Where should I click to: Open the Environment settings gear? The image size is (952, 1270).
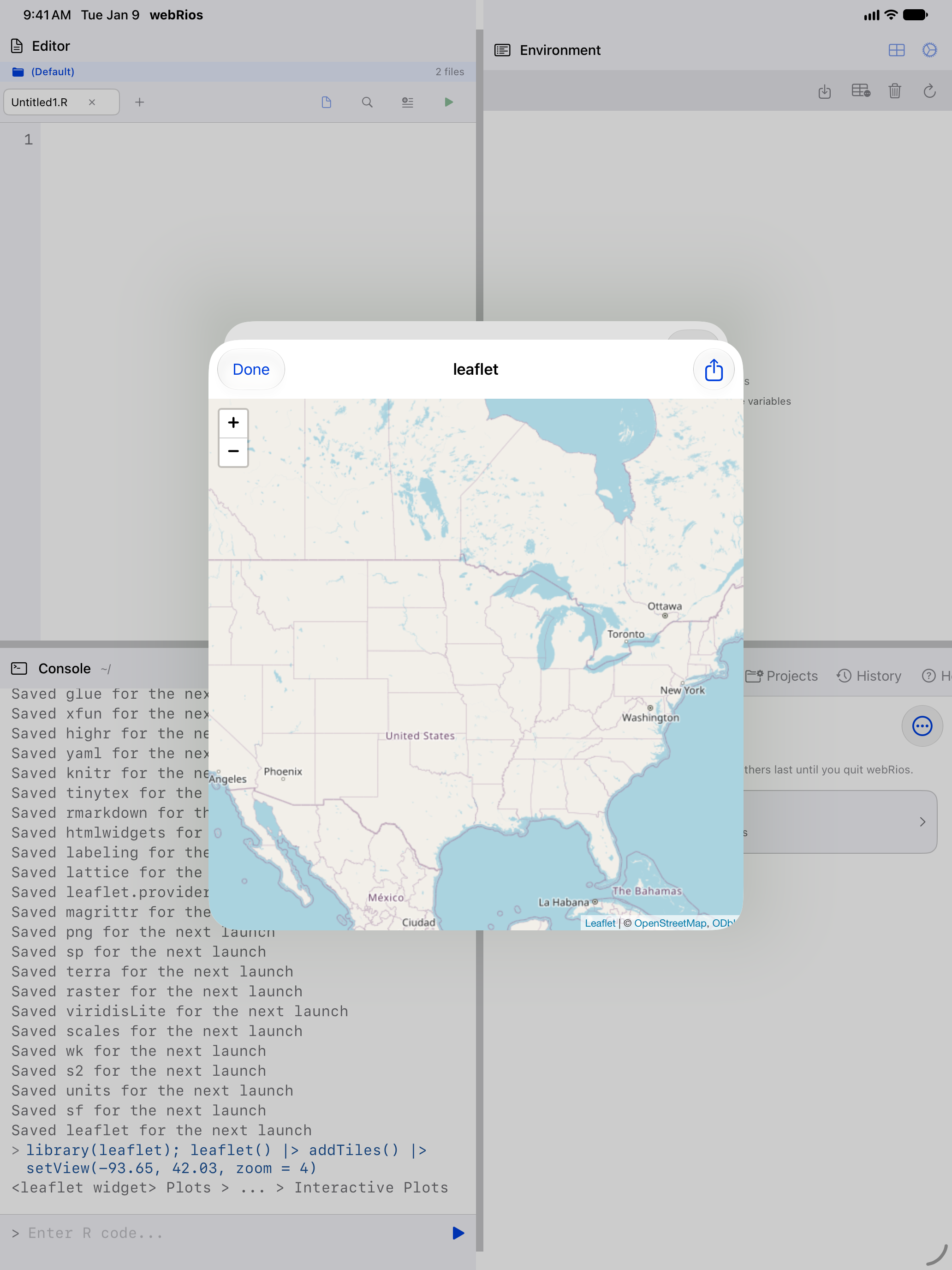[x=929, y=50]
